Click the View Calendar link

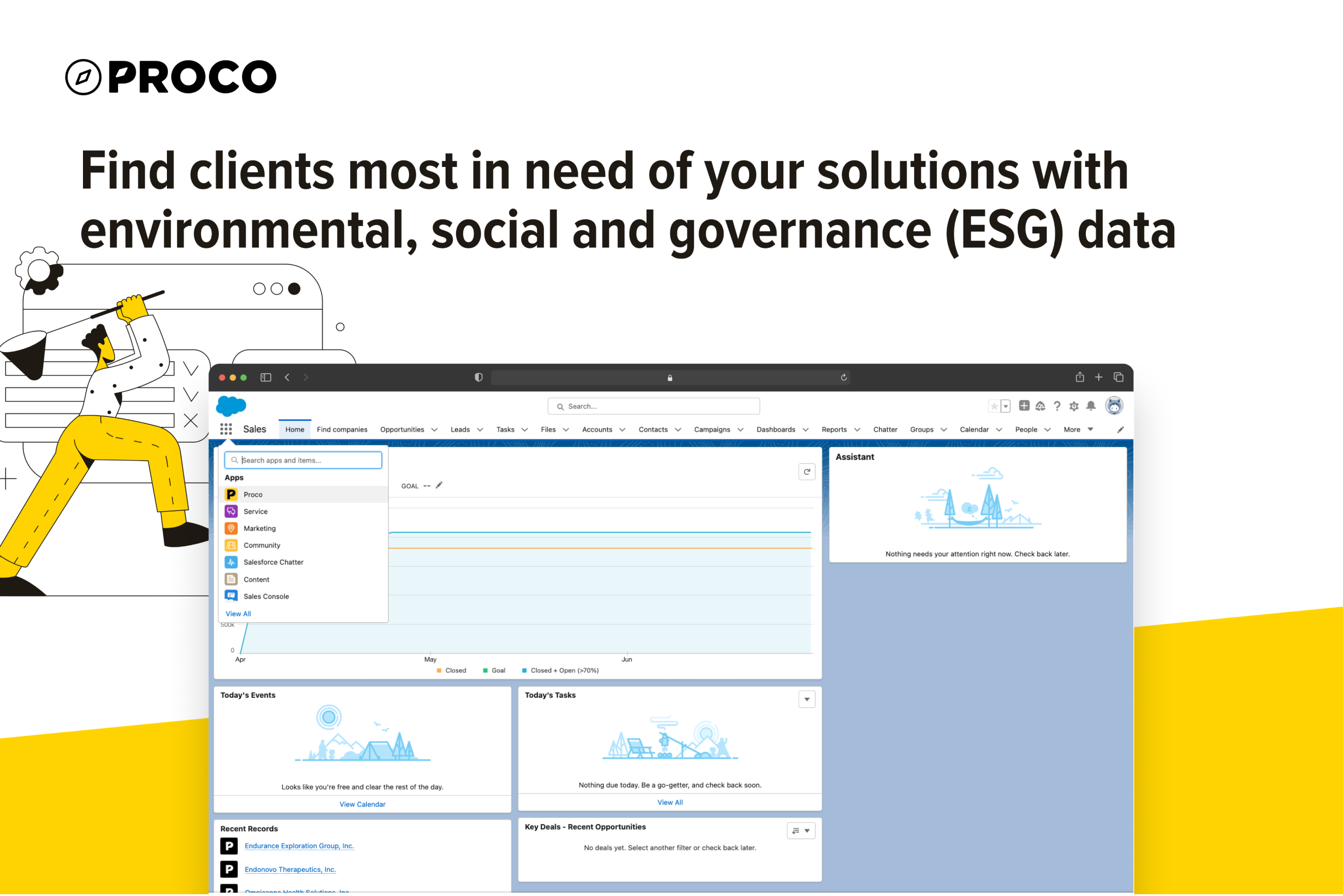point(362,804)
